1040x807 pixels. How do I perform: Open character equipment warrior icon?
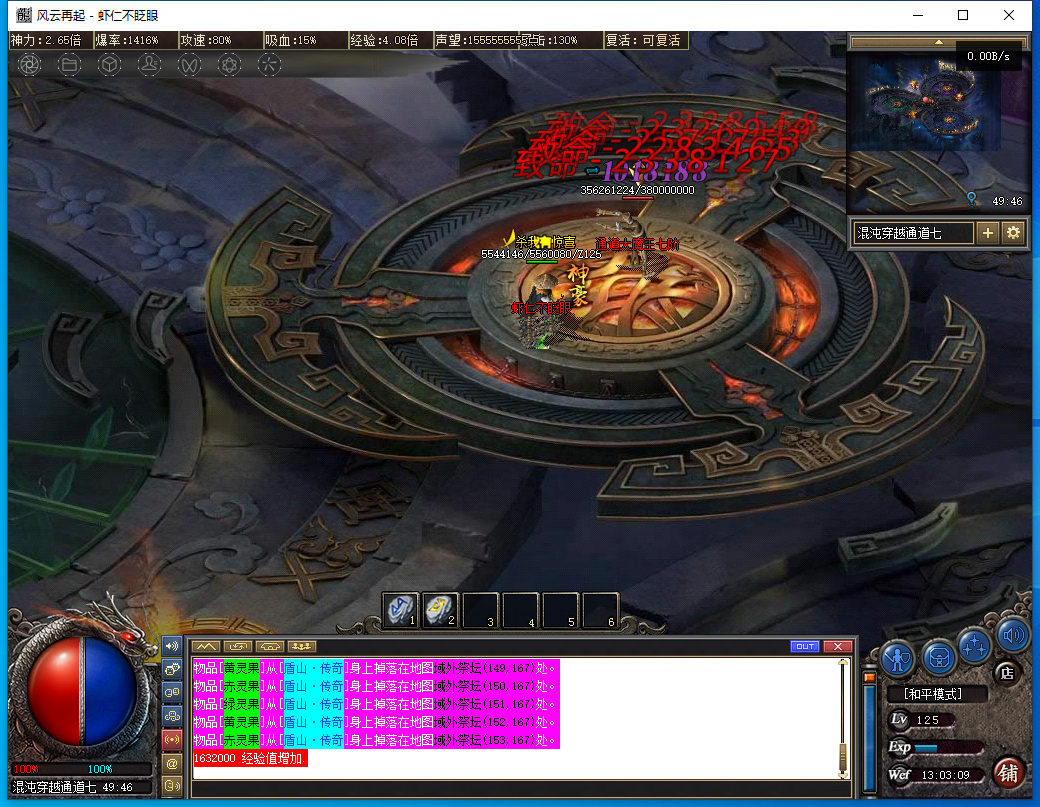(x=897, y=660)
